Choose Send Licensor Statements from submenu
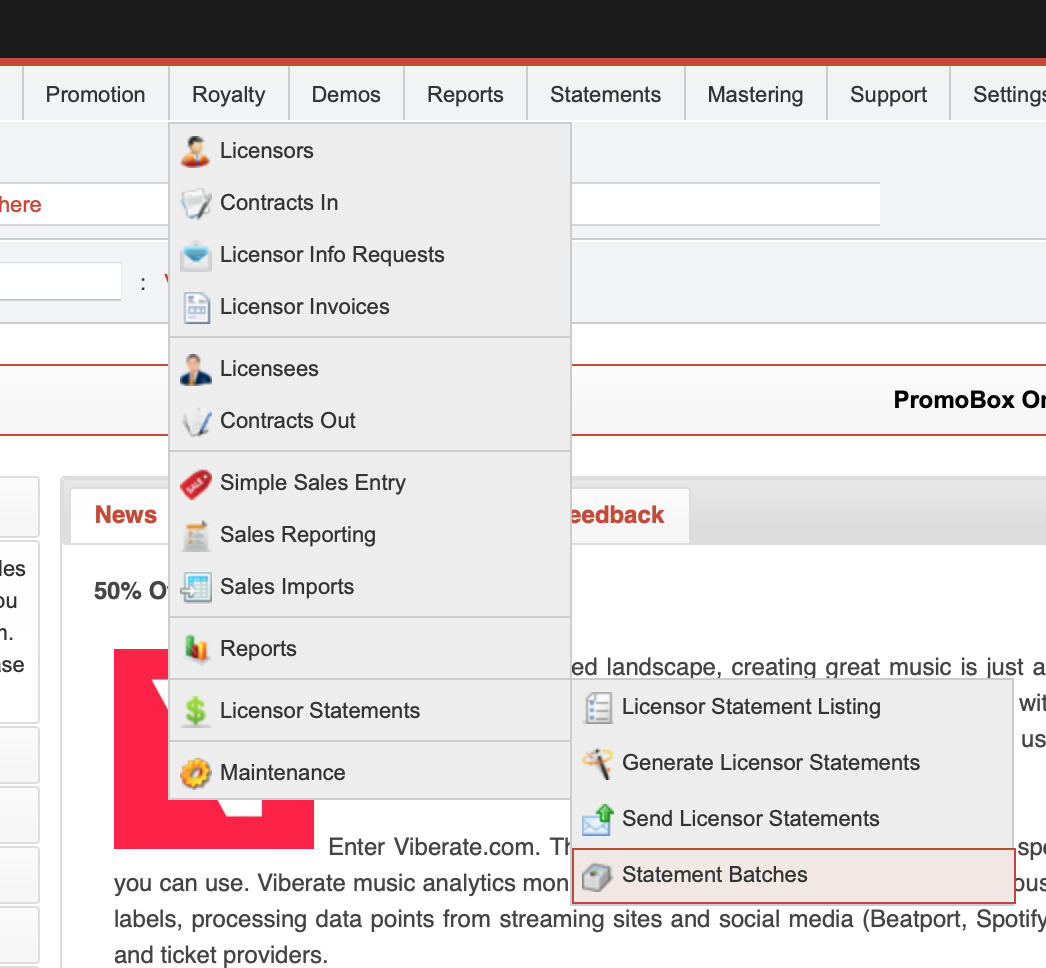This screenshot has width=1046, height=968. click(750, 819)
